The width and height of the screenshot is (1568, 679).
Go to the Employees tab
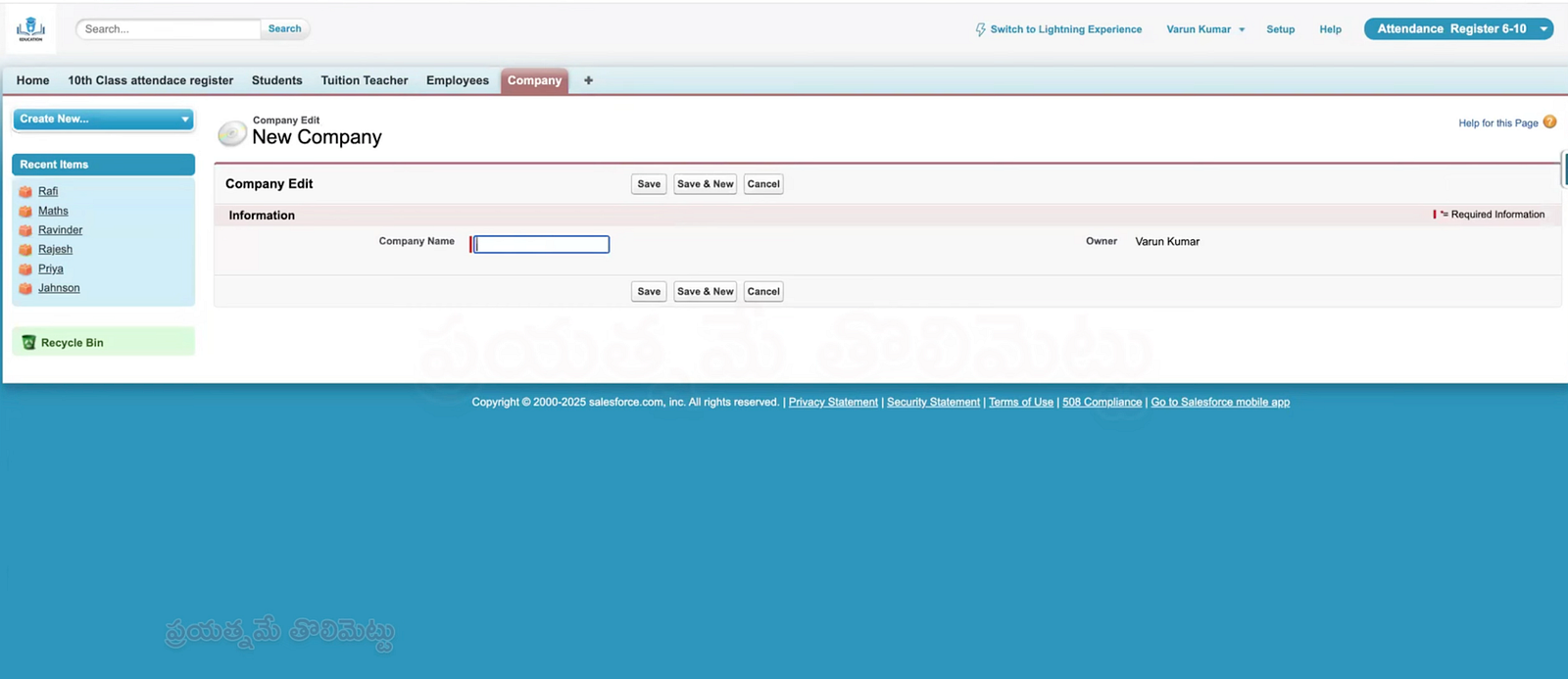coord(457,80)
